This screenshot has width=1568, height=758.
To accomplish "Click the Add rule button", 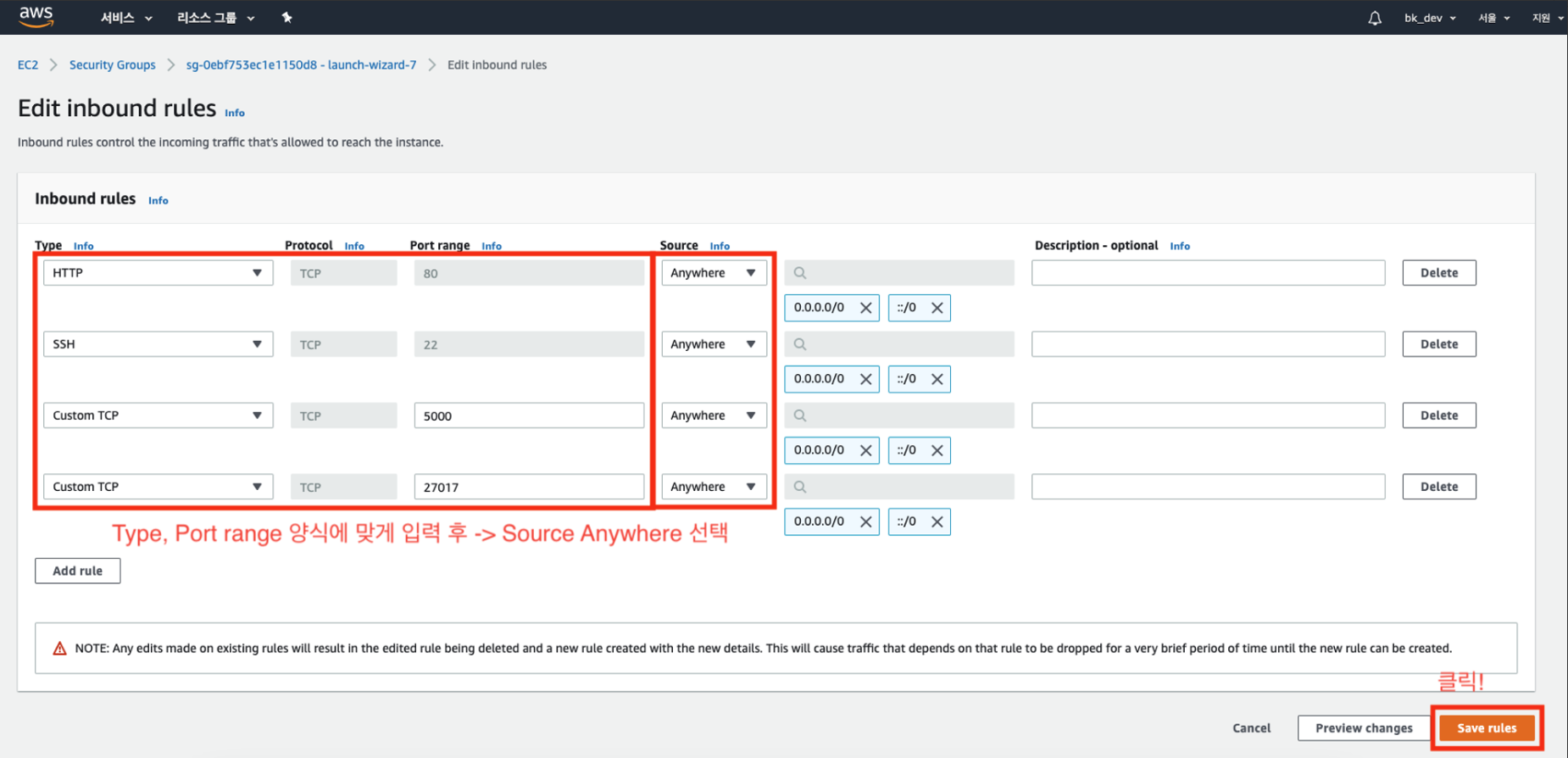I will click(x=77, y=571).
